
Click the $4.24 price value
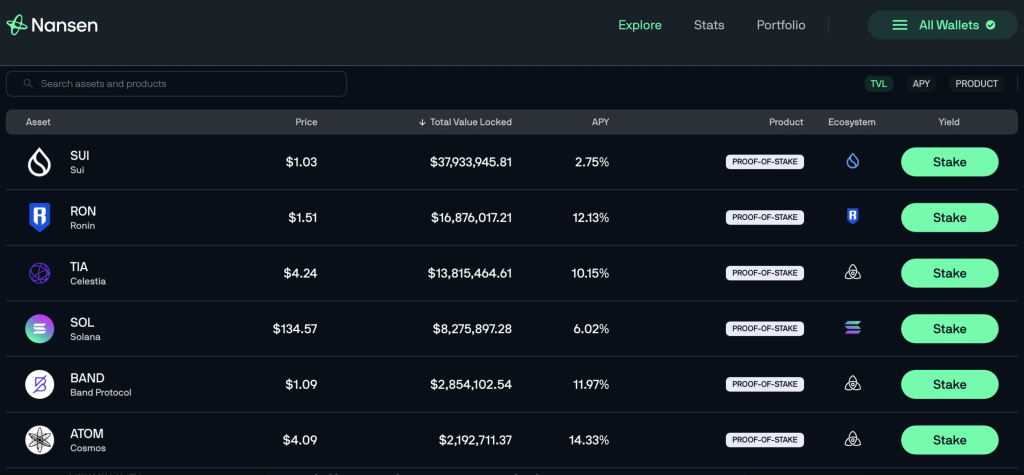[x=300, y=273]
